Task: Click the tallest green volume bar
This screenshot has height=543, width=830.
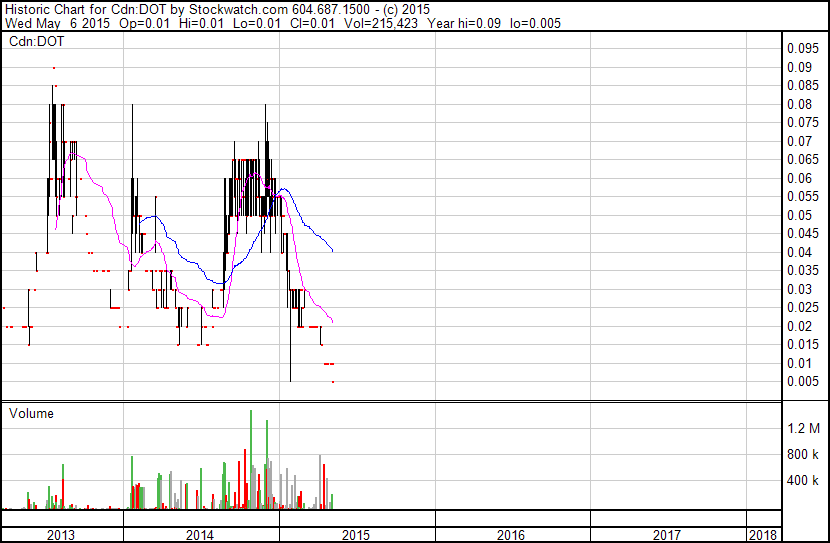Action: coord(251,460)
